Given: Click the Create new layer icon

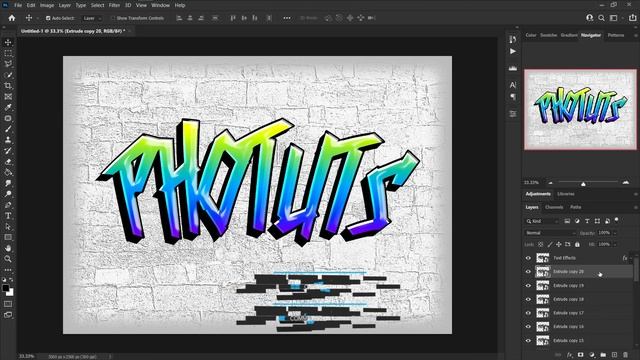Looking at the screenshot, I should (614, 355).
